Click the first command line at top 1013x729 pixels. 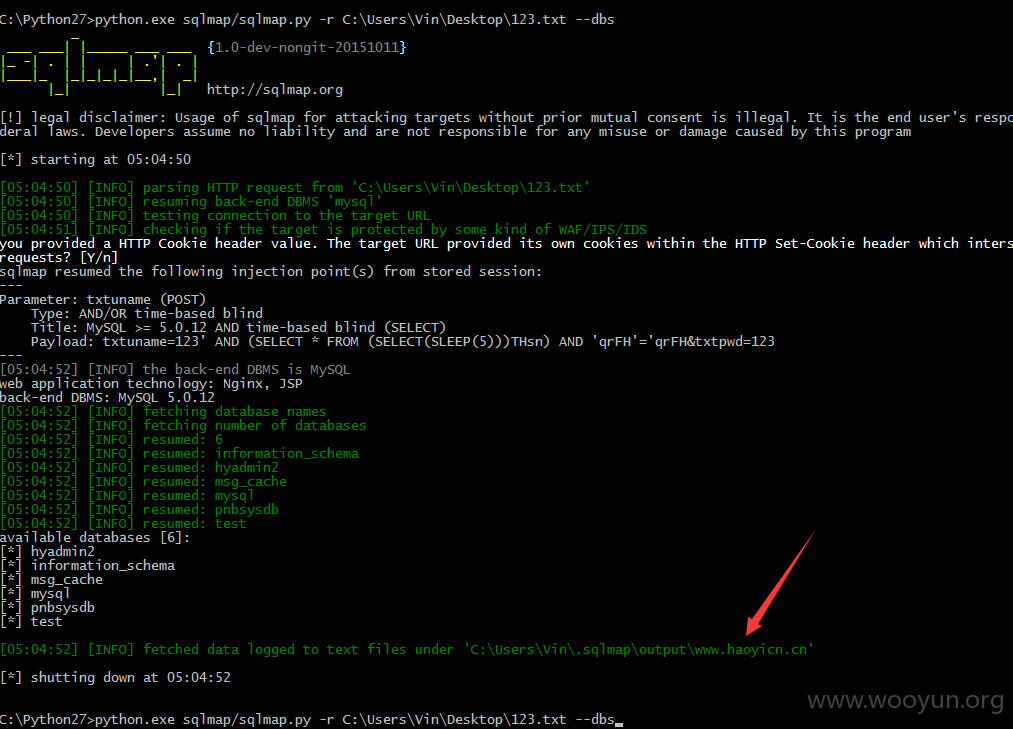[x=307, y=19]
